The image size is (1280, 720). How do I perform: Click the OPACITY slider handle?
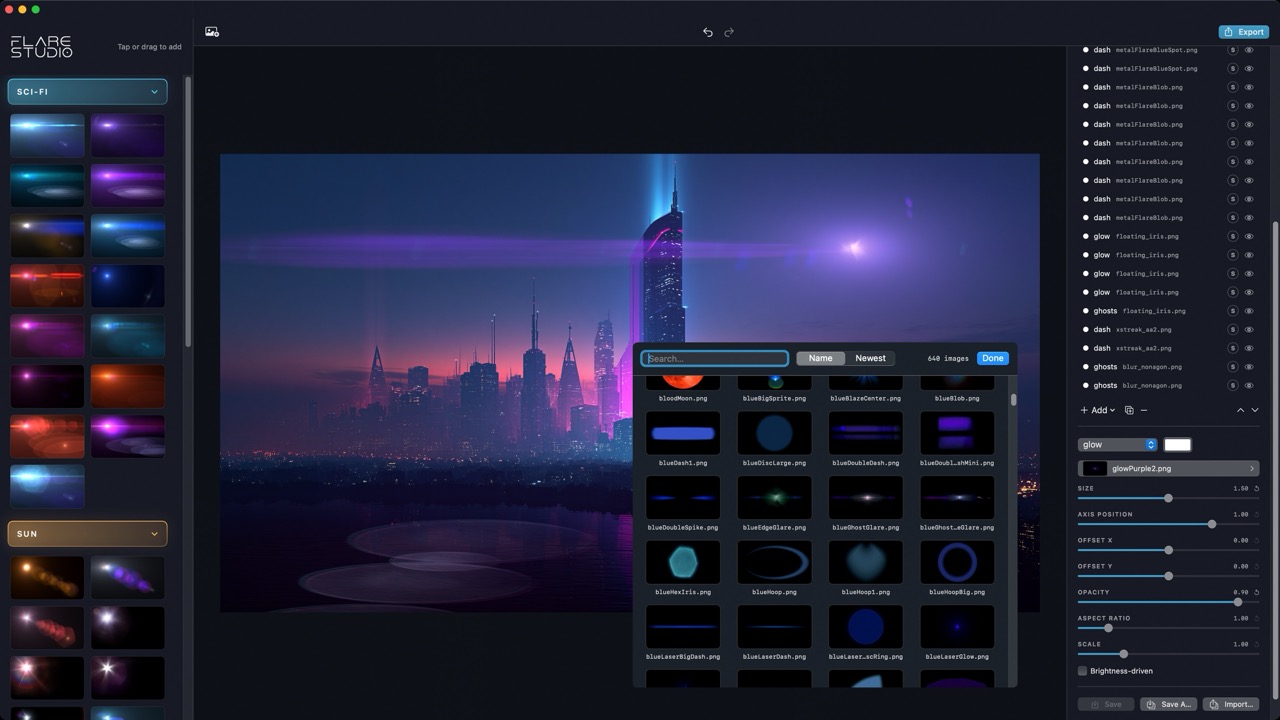[1238, 602]
